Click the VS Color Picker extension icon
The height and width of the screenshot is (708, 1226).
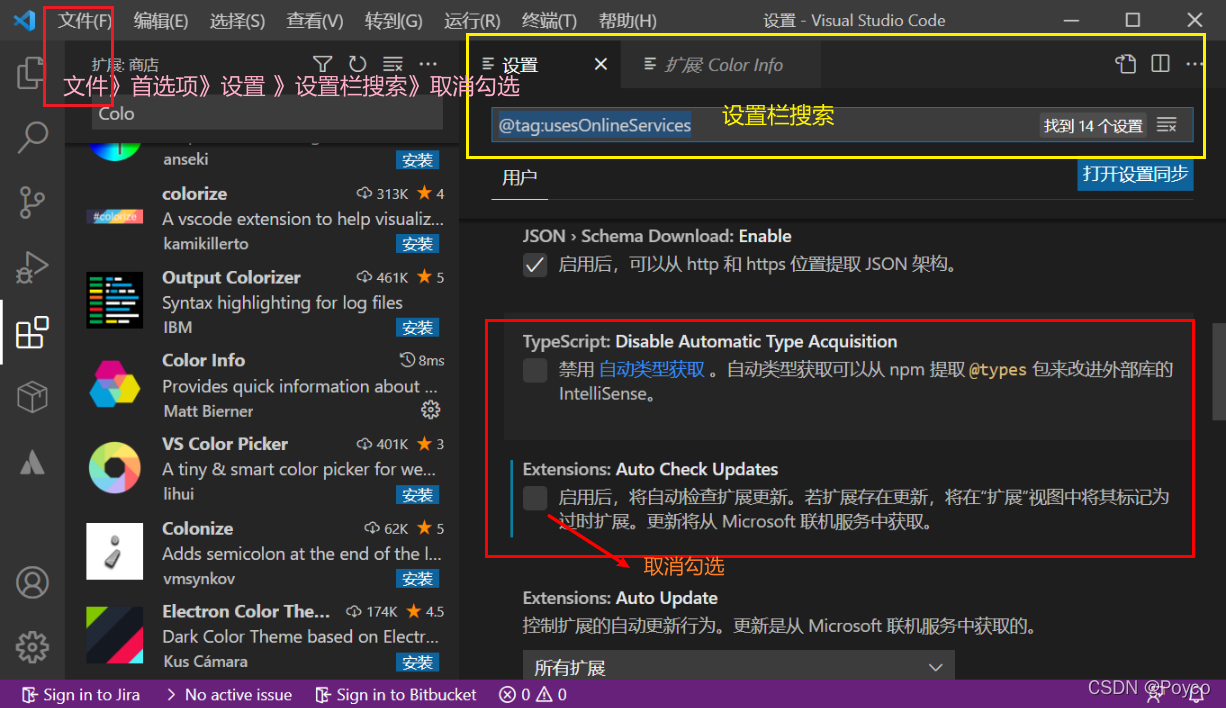point(115,468)
